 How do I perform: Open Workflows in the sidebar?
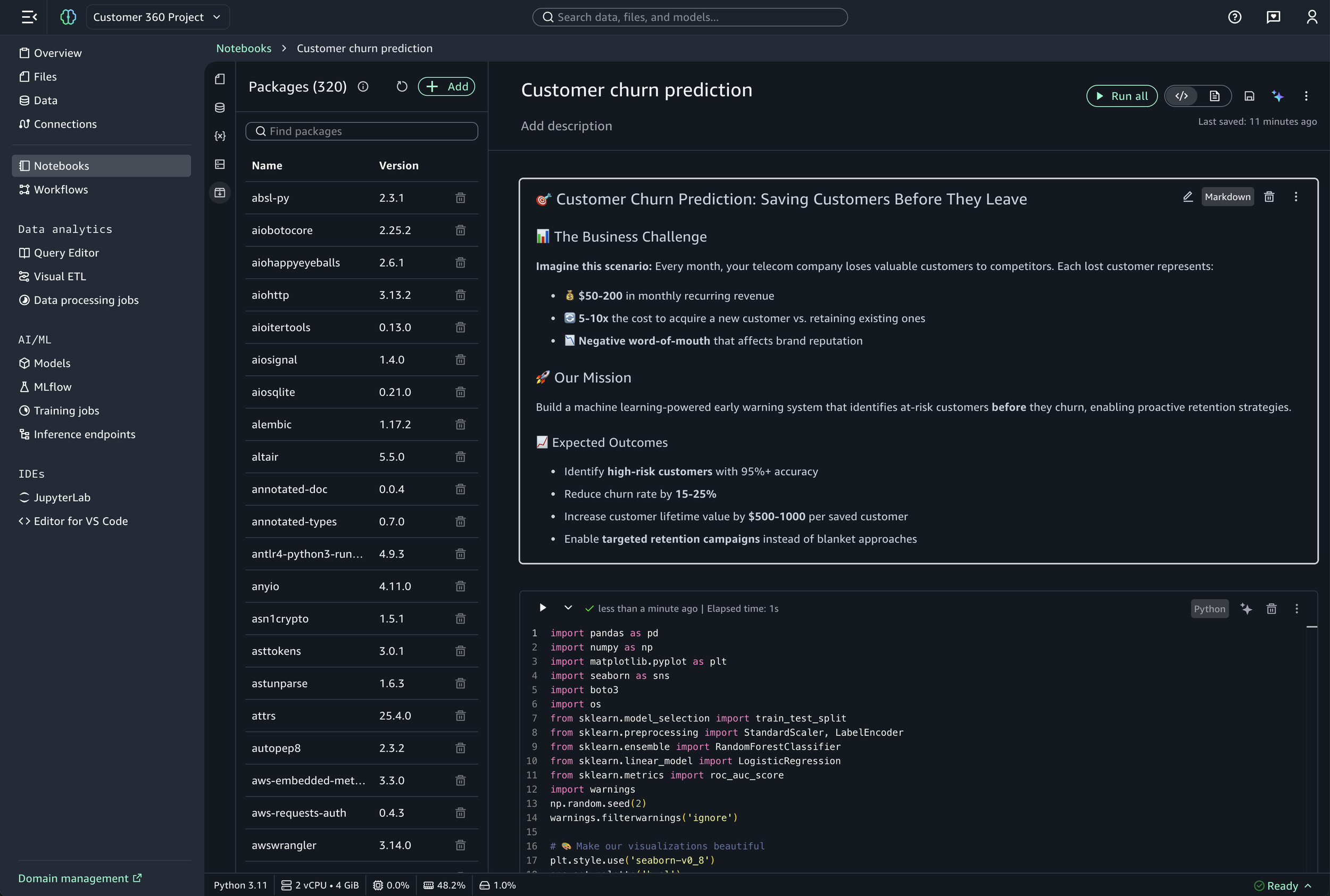click(x=61, y=190)
